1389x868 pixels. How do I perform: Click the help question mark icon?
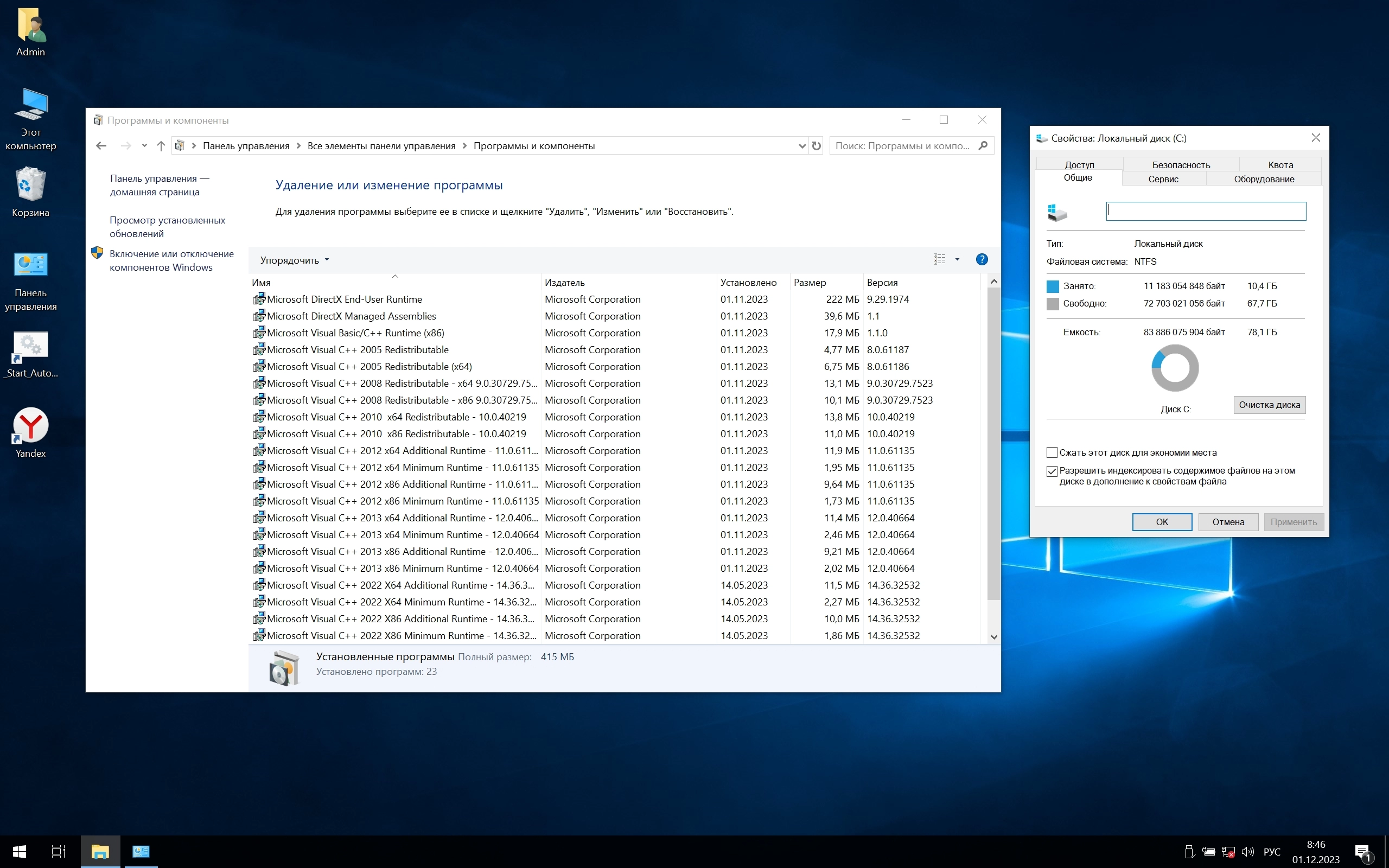[x=982, y=259]
